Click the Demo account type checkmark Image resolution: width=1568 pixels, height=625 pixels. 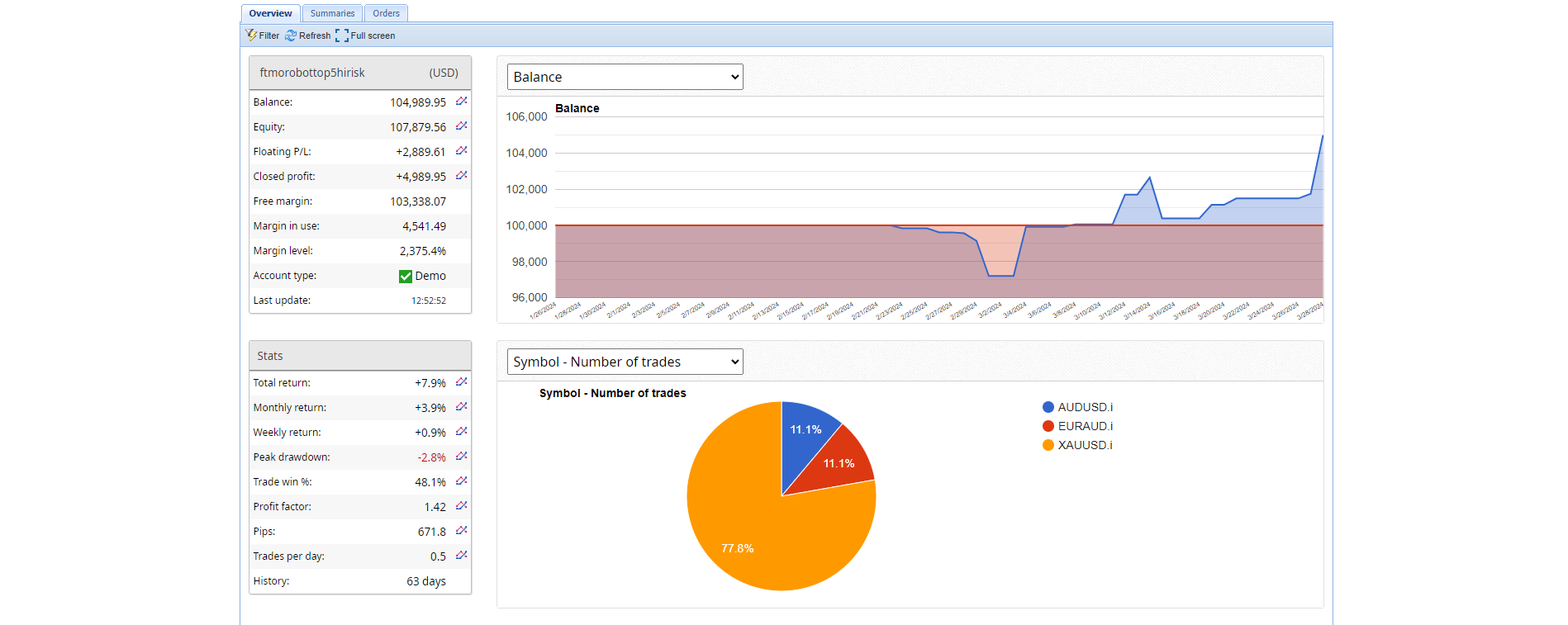point(406,277)
